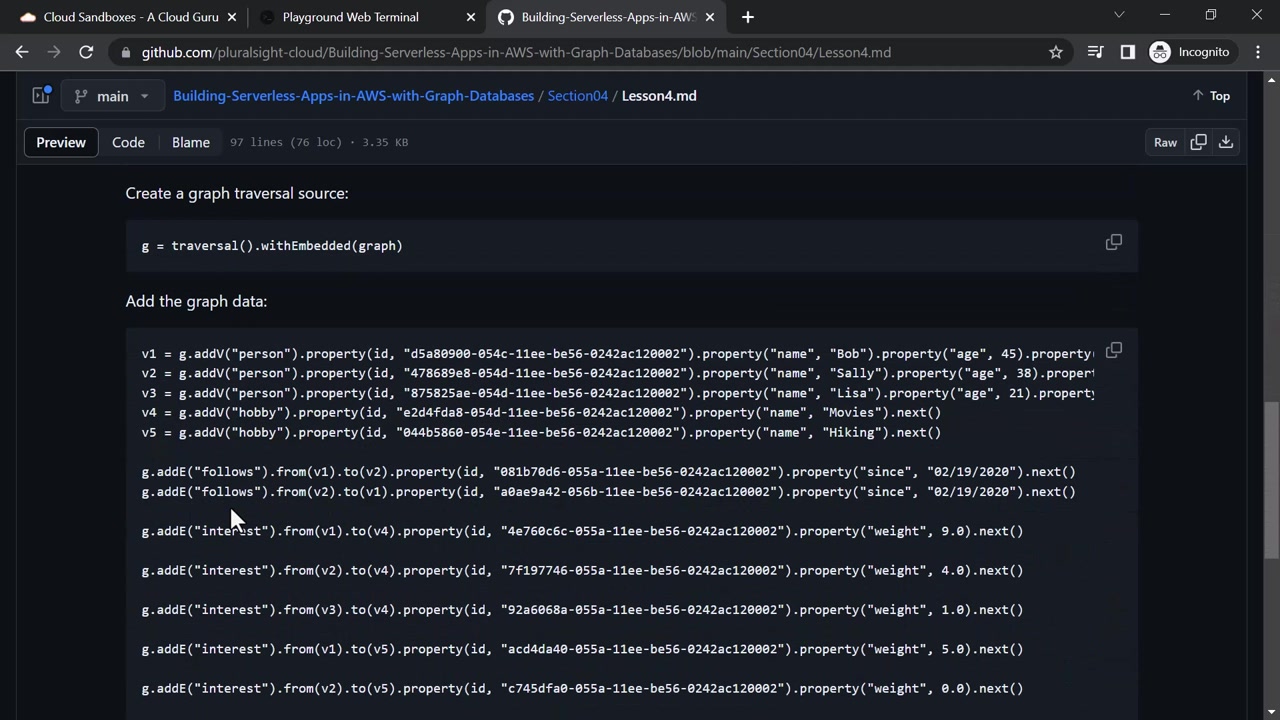The width and height of the screenshot is (1280, 720).
Task: Open the media control icon in toolbar
Action: [x=1095, y=52]
